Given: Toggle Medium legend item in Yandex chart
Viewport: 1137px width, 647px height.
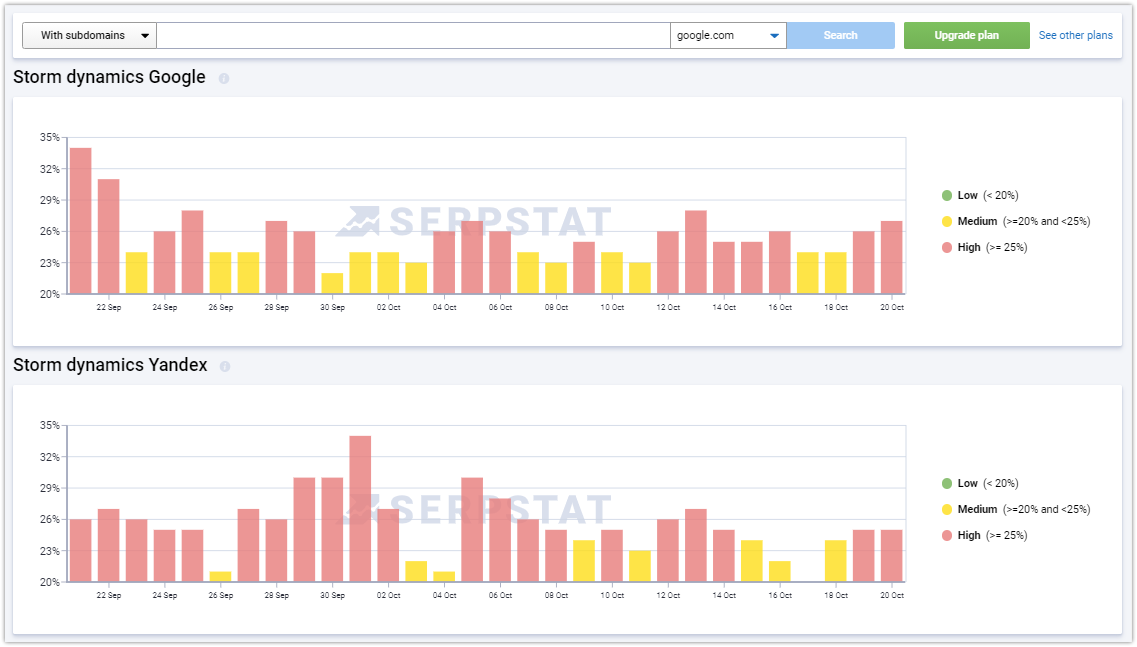Looking at the screenshot, I should [1015, 509].
